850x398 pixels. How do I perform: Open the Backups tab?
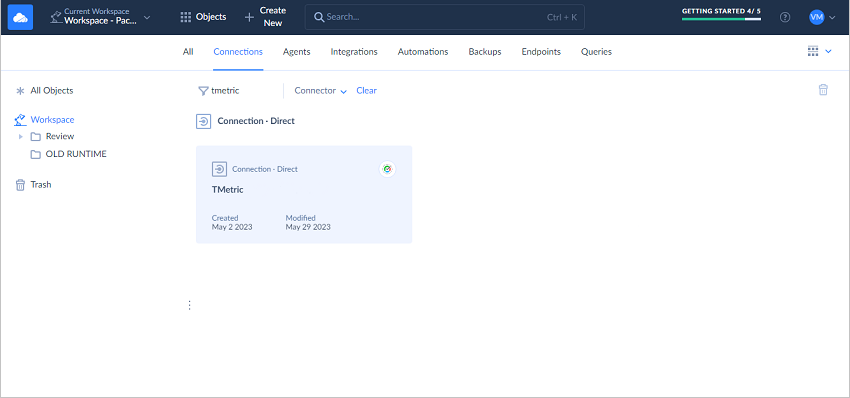tap(485, 52)
